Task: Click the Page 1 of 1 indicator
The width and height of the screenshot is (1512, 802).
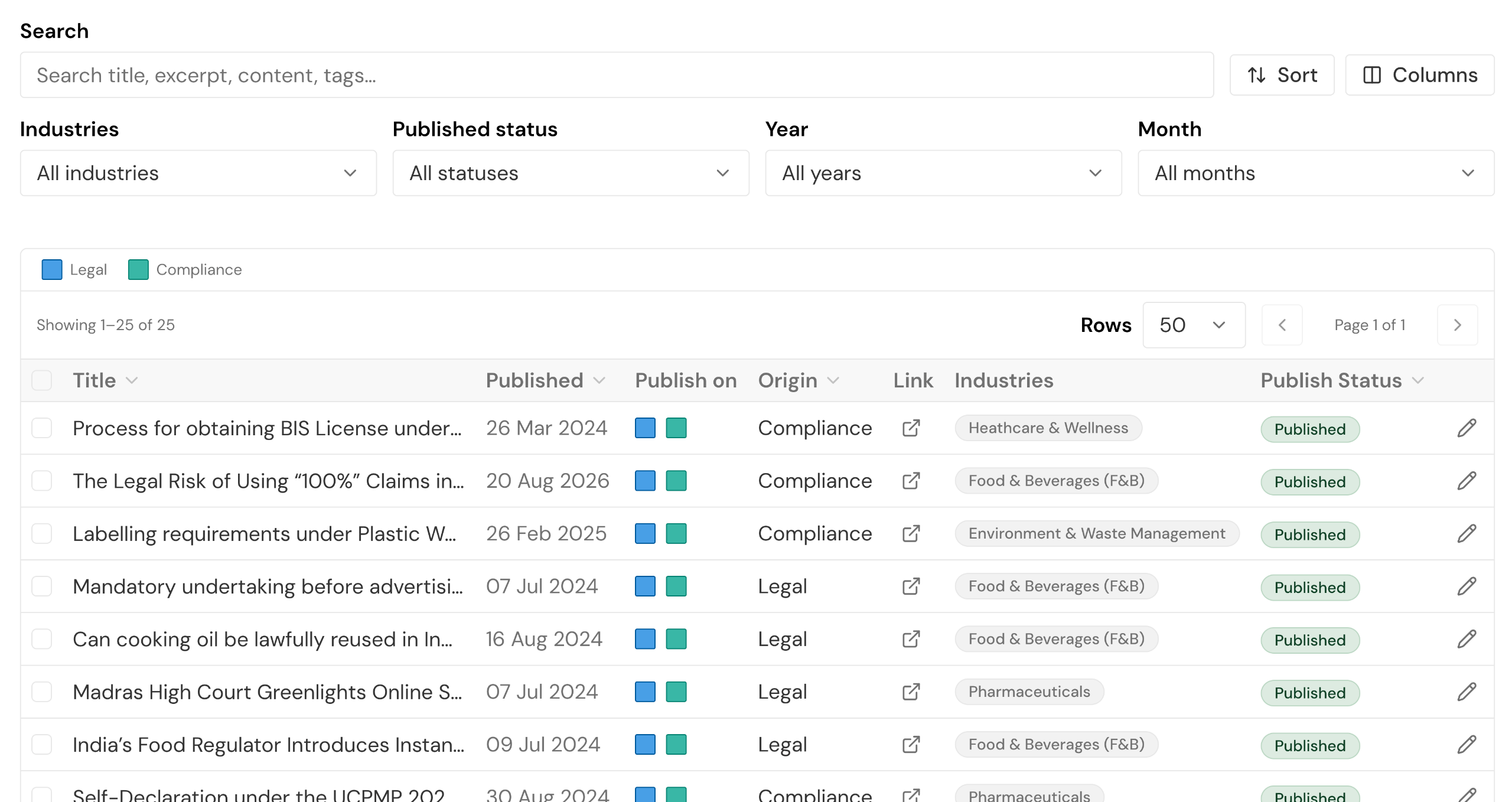Action: point(1370,325)
